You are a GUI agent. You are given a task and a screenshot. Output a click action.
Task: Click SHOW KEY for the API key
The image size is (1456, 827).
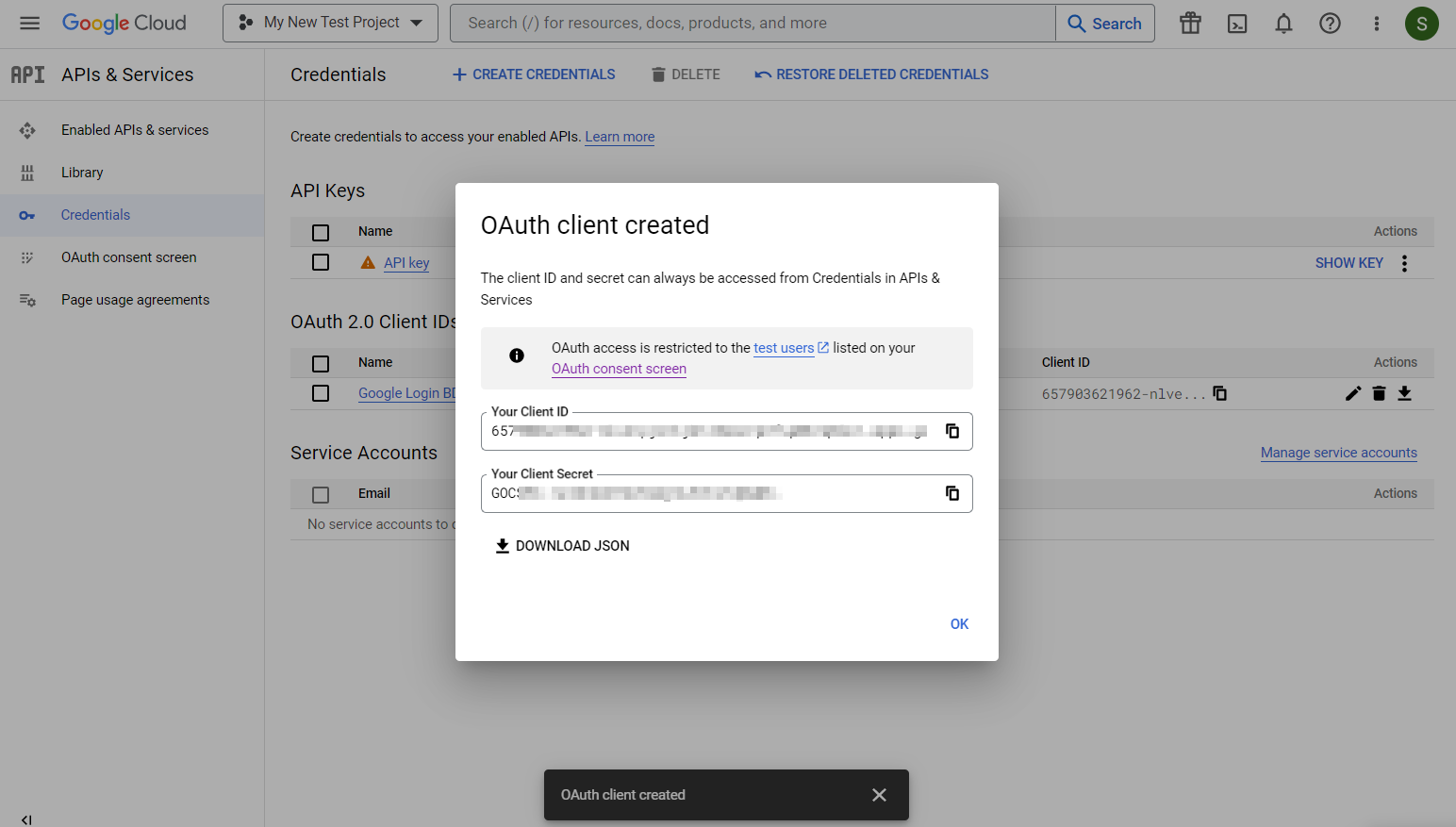click(1348, 263)
